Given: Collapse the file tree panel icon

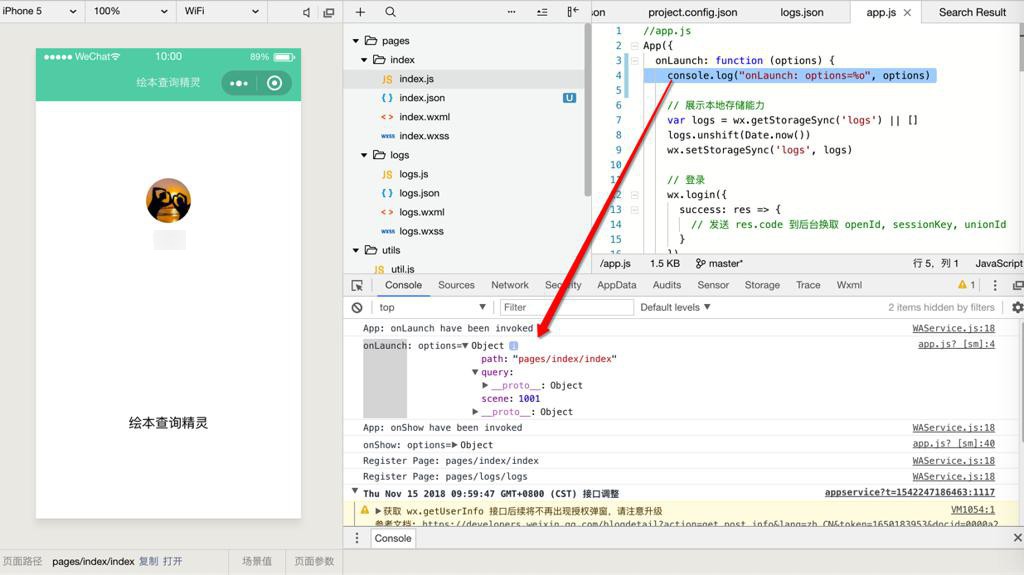Looking at the screenshot, I should (573, 12).
